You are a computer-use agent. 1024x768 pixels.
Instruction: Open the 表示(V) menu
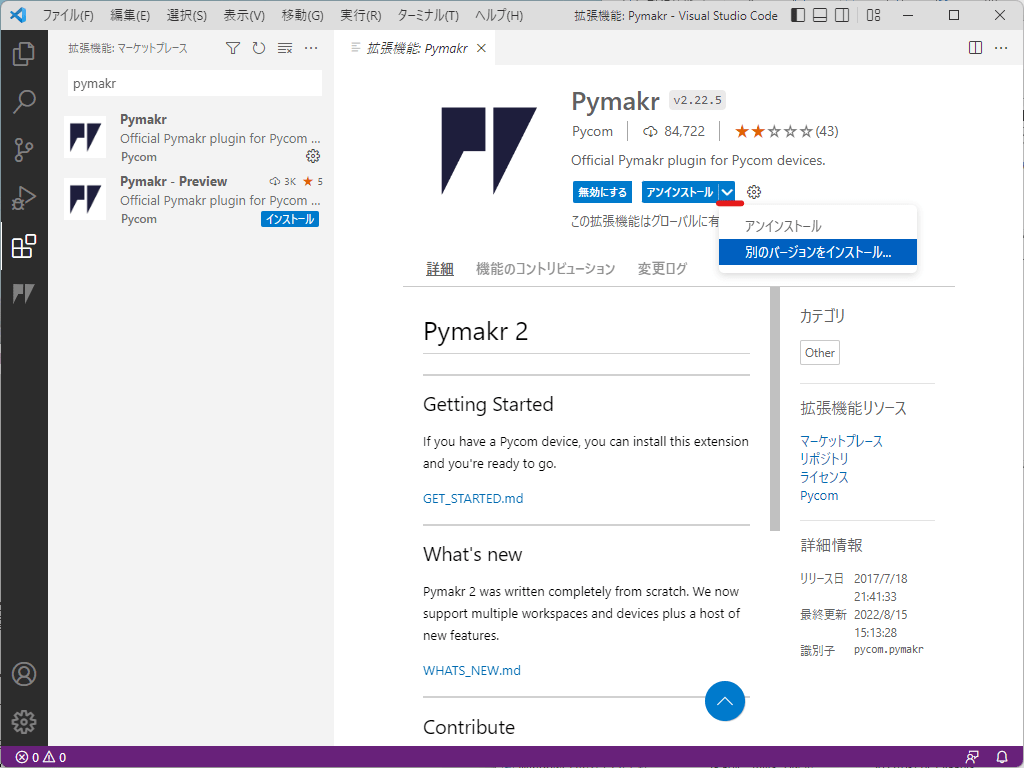pos(244,15)
